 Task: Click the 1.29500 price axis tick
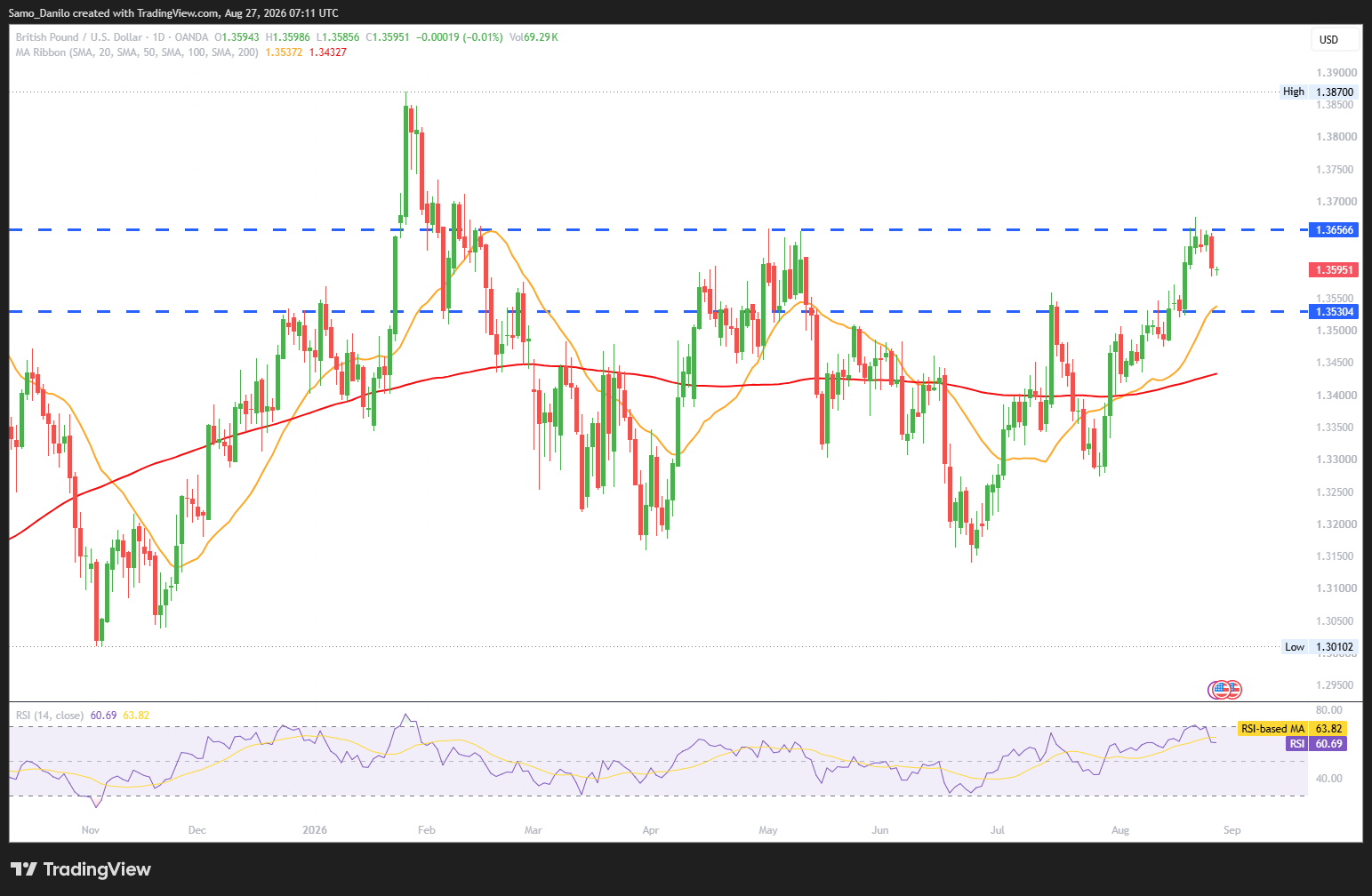[x=1336, y=685]
